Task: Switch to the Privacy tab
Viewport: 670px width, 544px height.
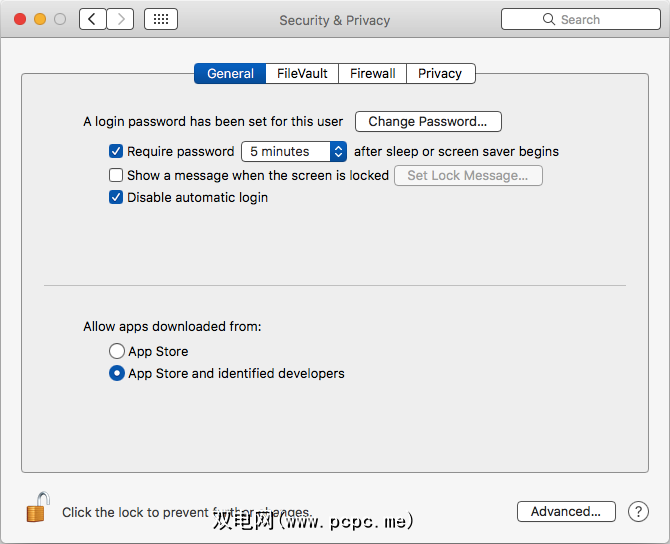Action: (x=440, y=73)
